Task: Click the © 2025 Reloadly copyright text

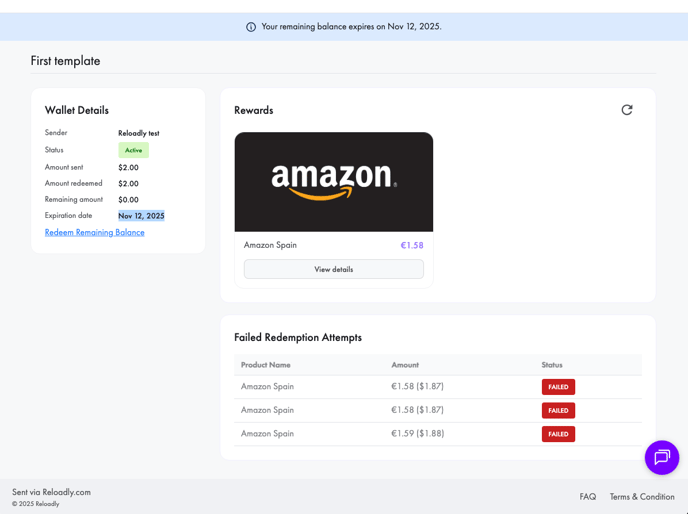Action: 36,504
